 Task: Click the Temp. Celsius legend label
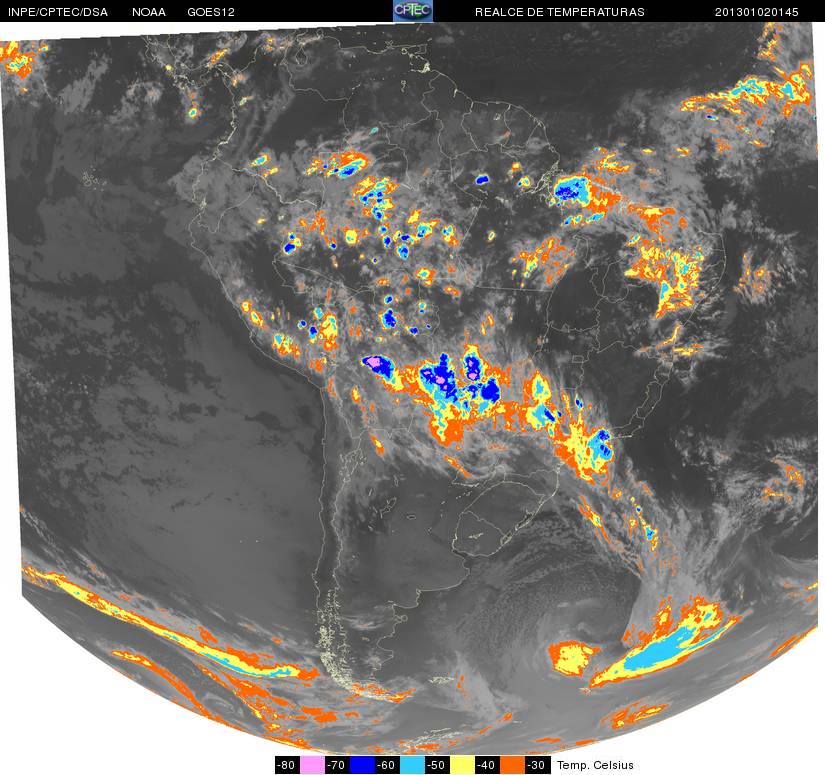tap(595, 764)
